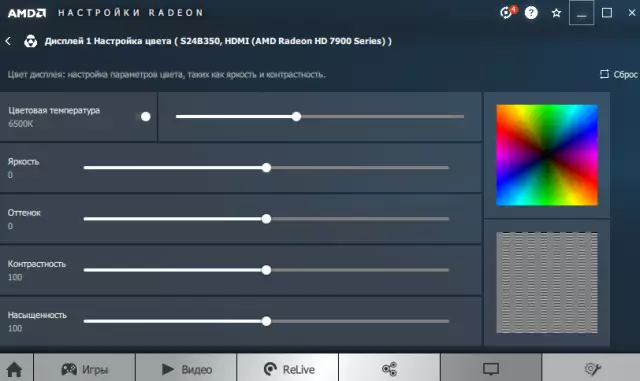Open the Display monitor tab
Screen dimensions: 640x381
coord(491,369)
